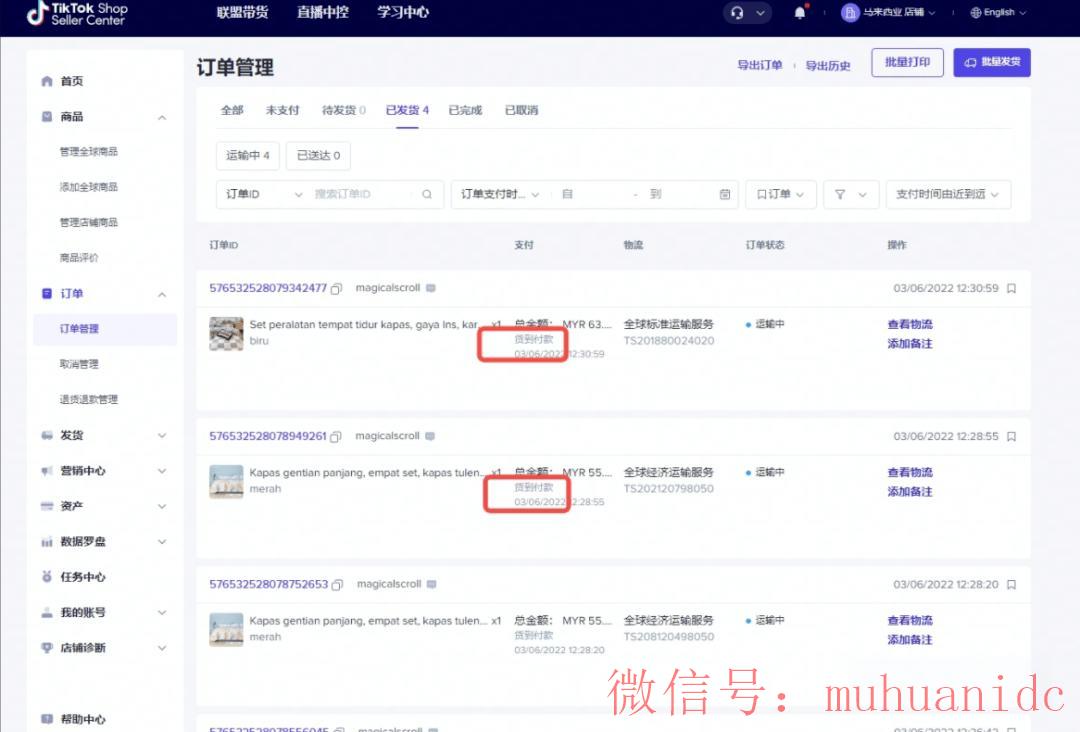The height and width of the screenshot is (732, 1080).
Task: Open chat icon for order 576532528078752653 buyer
Action: [432, 584]
